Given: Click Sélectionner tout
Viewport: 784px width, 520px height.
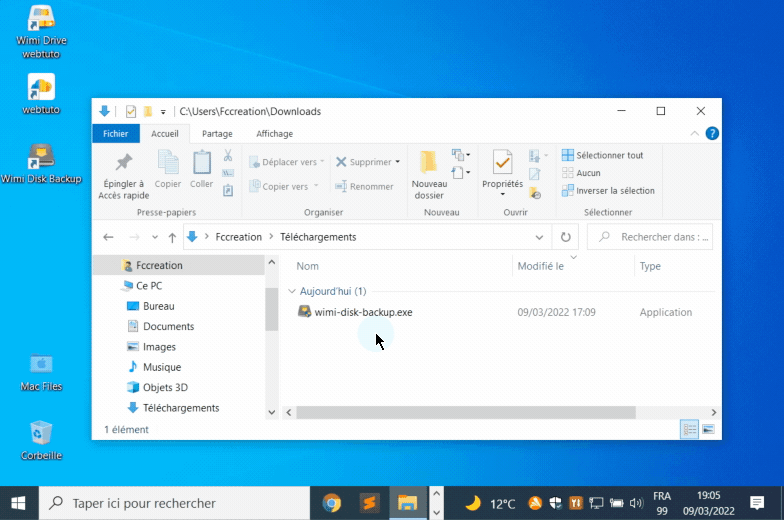Looking at the screenshot, I should (x=602, y=156).
